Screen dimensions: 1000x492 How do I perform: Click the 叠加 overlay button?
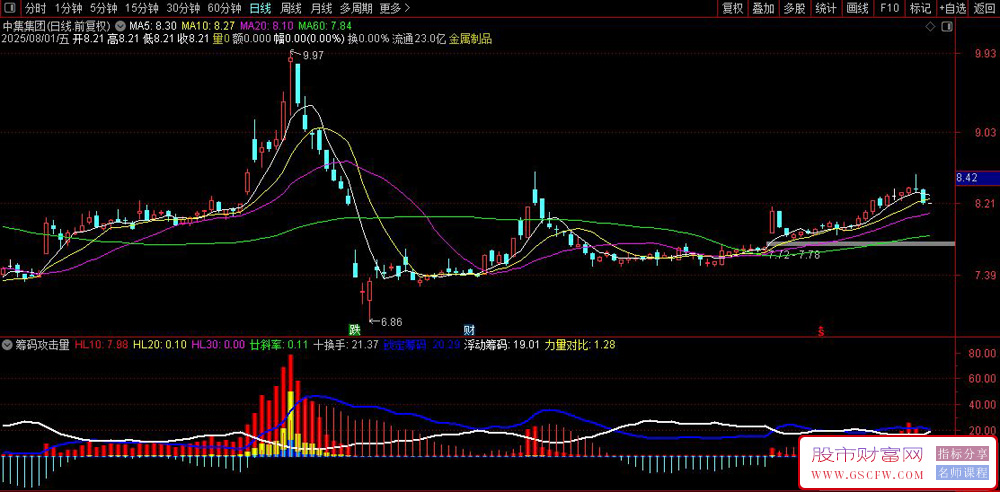pos(763,8)
